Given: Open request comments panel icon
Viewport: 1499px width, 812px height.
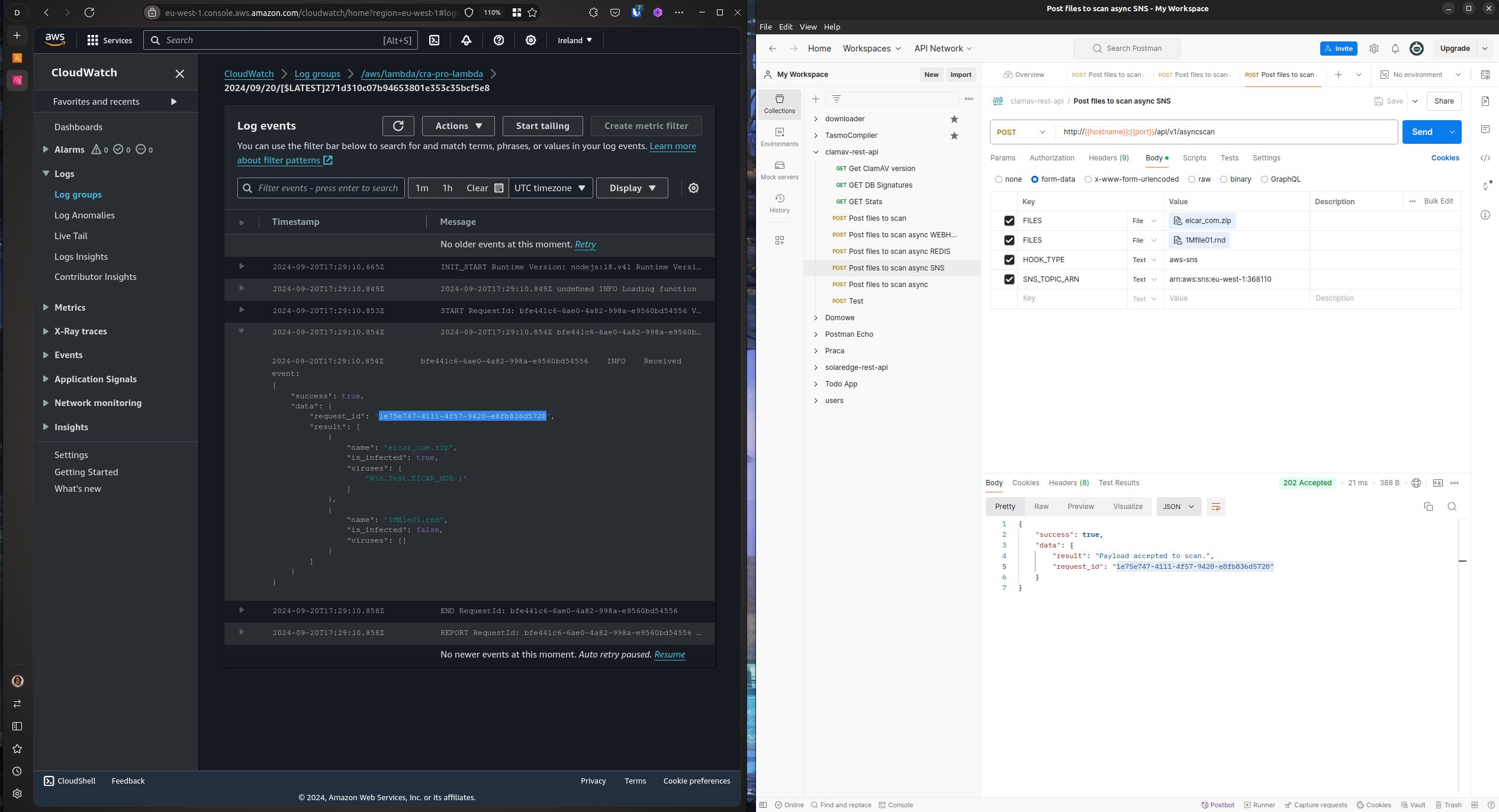Looking at the screenshot, I should coord(1485,130).
